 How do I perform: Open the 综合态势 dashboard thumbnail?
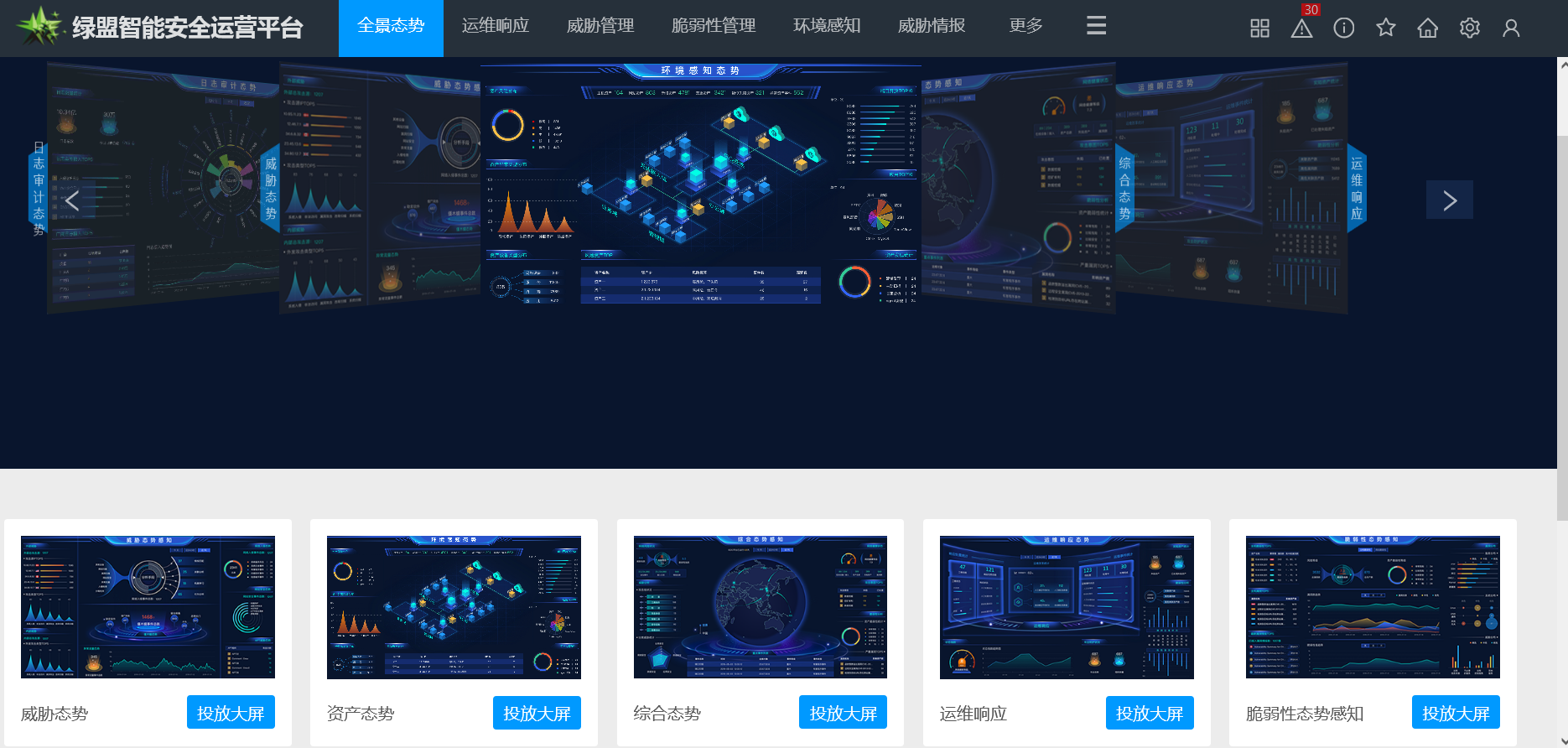760,607
